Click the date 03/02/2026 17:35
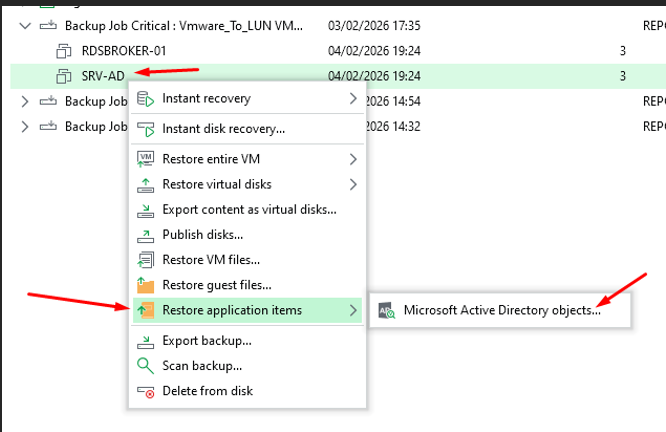 point(374,26)
